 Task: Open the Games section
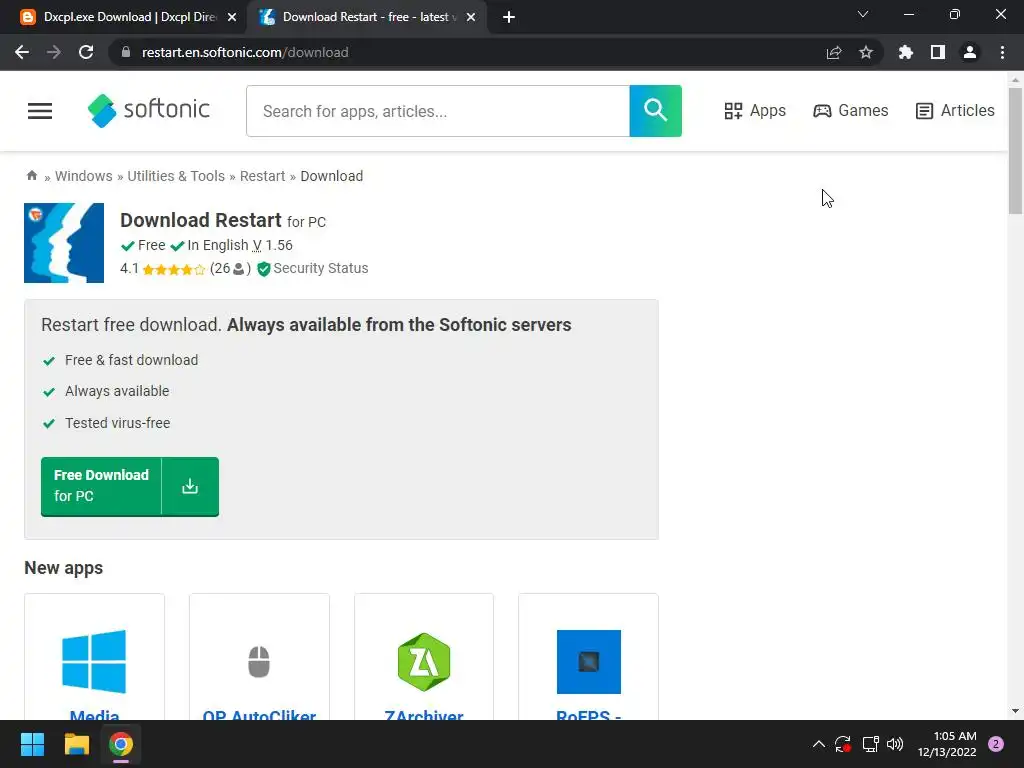pos(850,110)
